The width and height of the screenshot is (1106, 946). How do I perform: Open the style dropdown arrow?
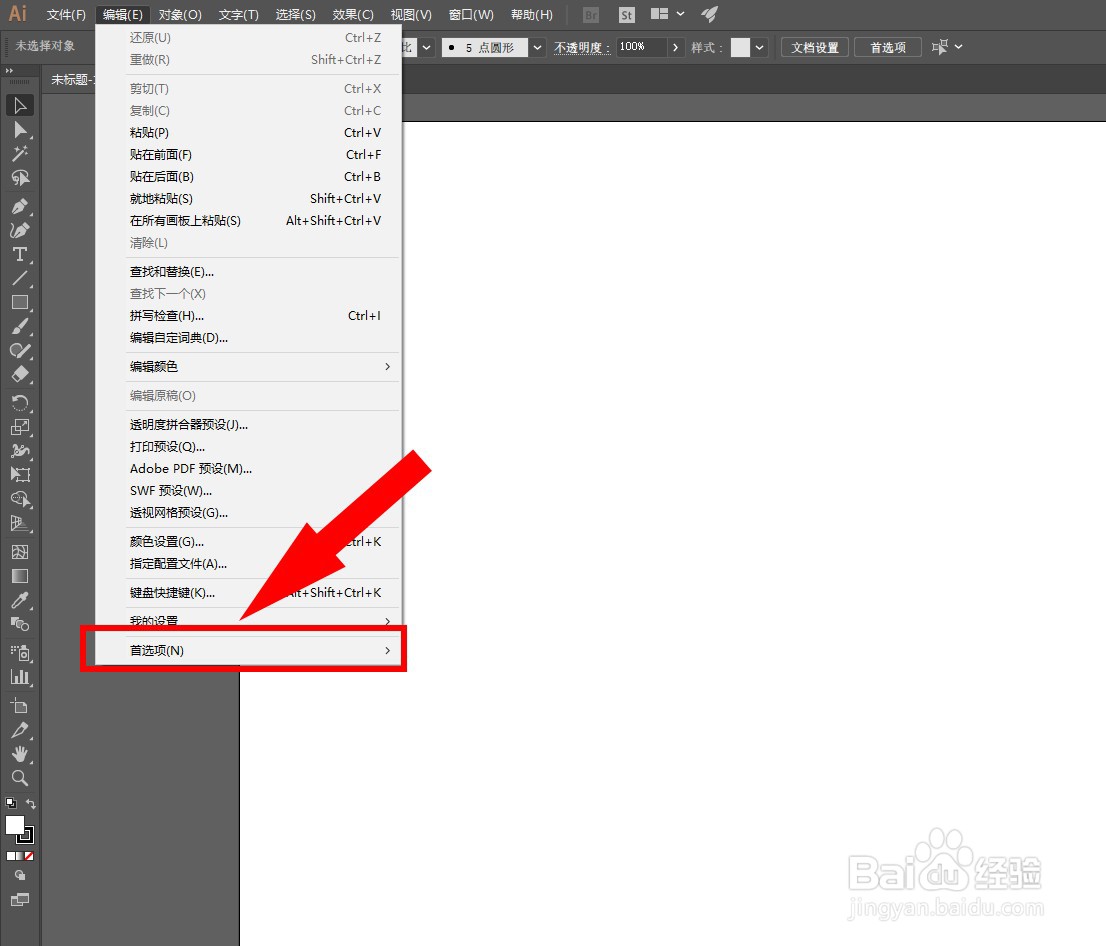tap(759, 47)
